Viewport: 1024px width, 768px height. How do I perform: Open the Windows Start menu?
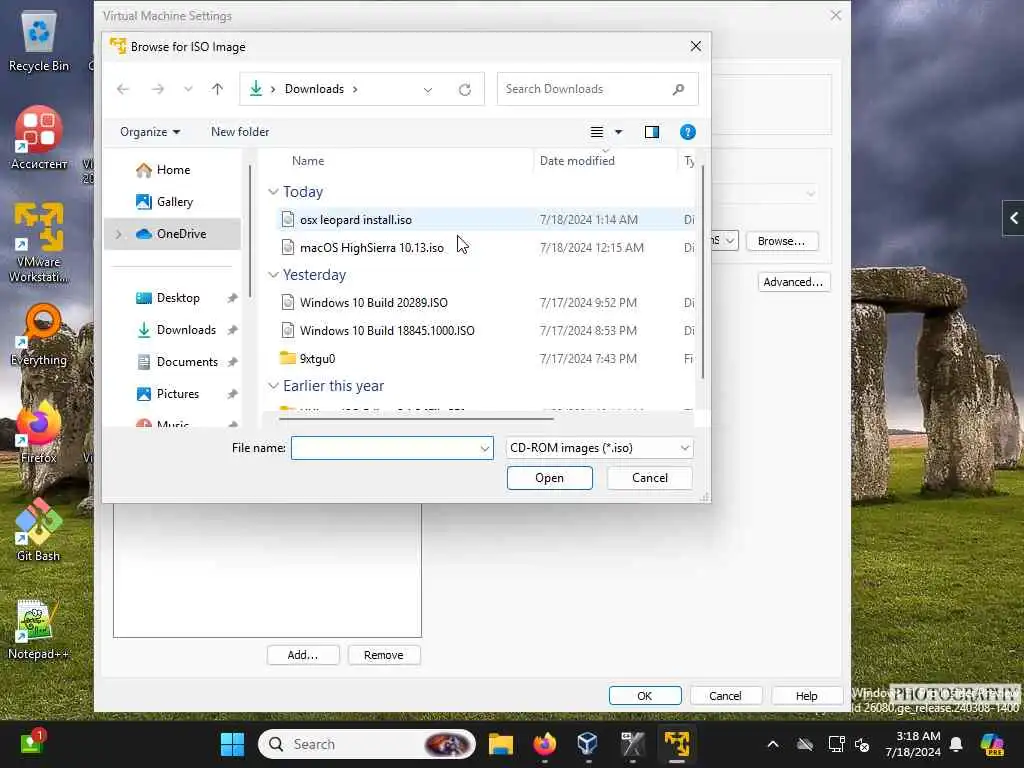[x=232, y=744]
